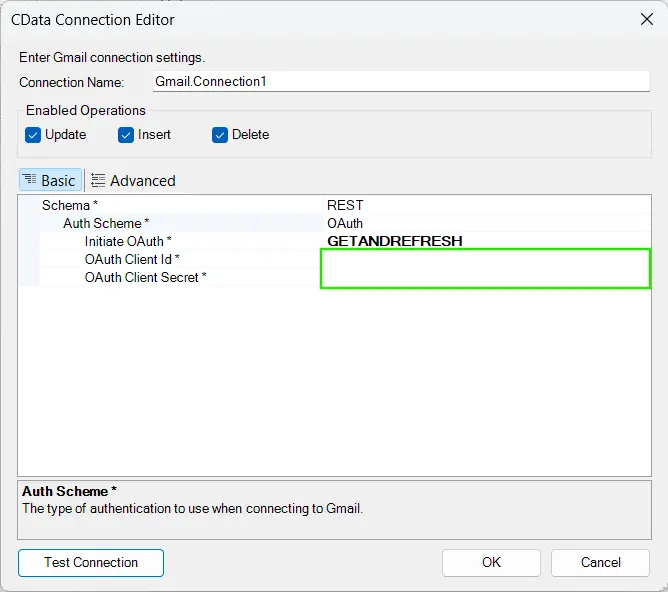The width and height of the screenshot is (668, 592).
Task: Uncheck the Update operation checkbox
Action: tap(33, 135)
